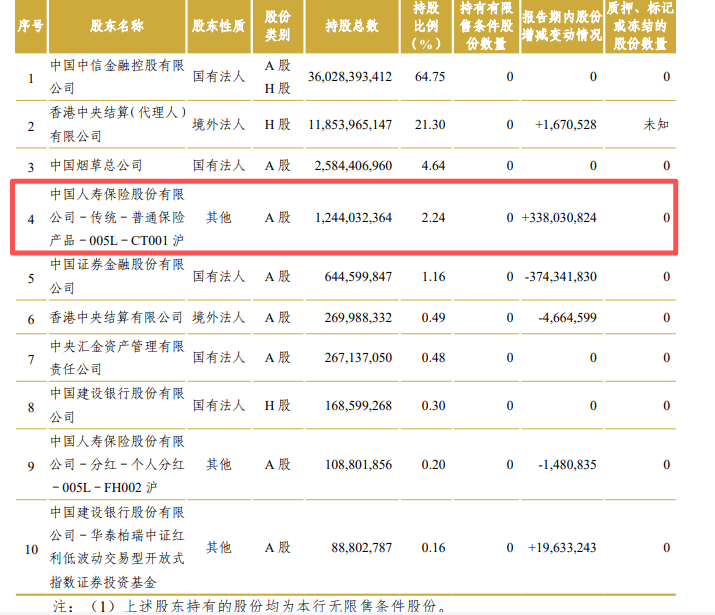The height and width of the screenshot is (615, 715).
Task: Click the value 269,988,332
Action: (x=358, y=317)
